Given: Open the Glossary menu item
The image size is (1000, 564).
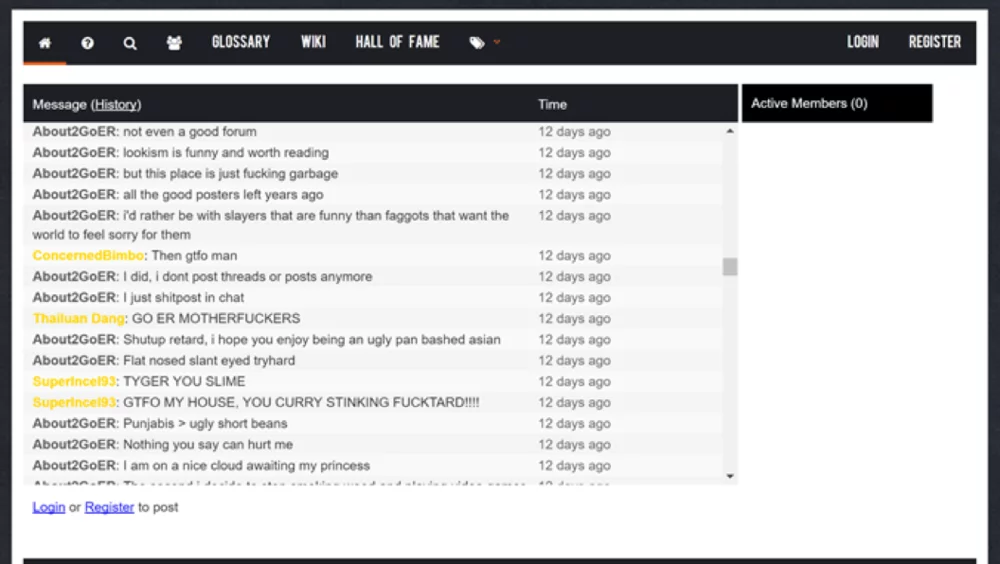Looking at the screenshot, I should [241, 42].
